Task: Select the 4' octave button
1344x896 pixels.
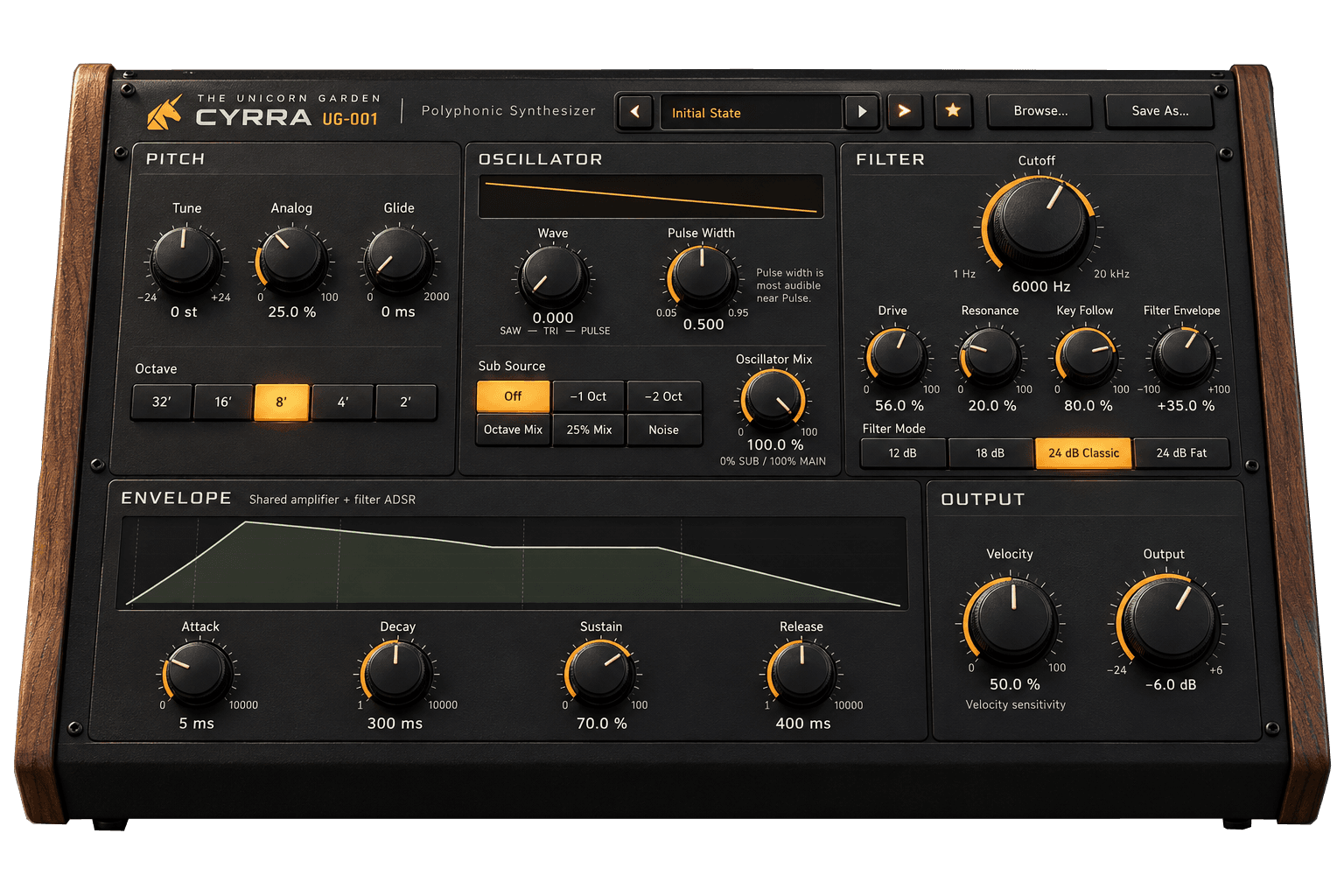Action: [x=343, y=402]
